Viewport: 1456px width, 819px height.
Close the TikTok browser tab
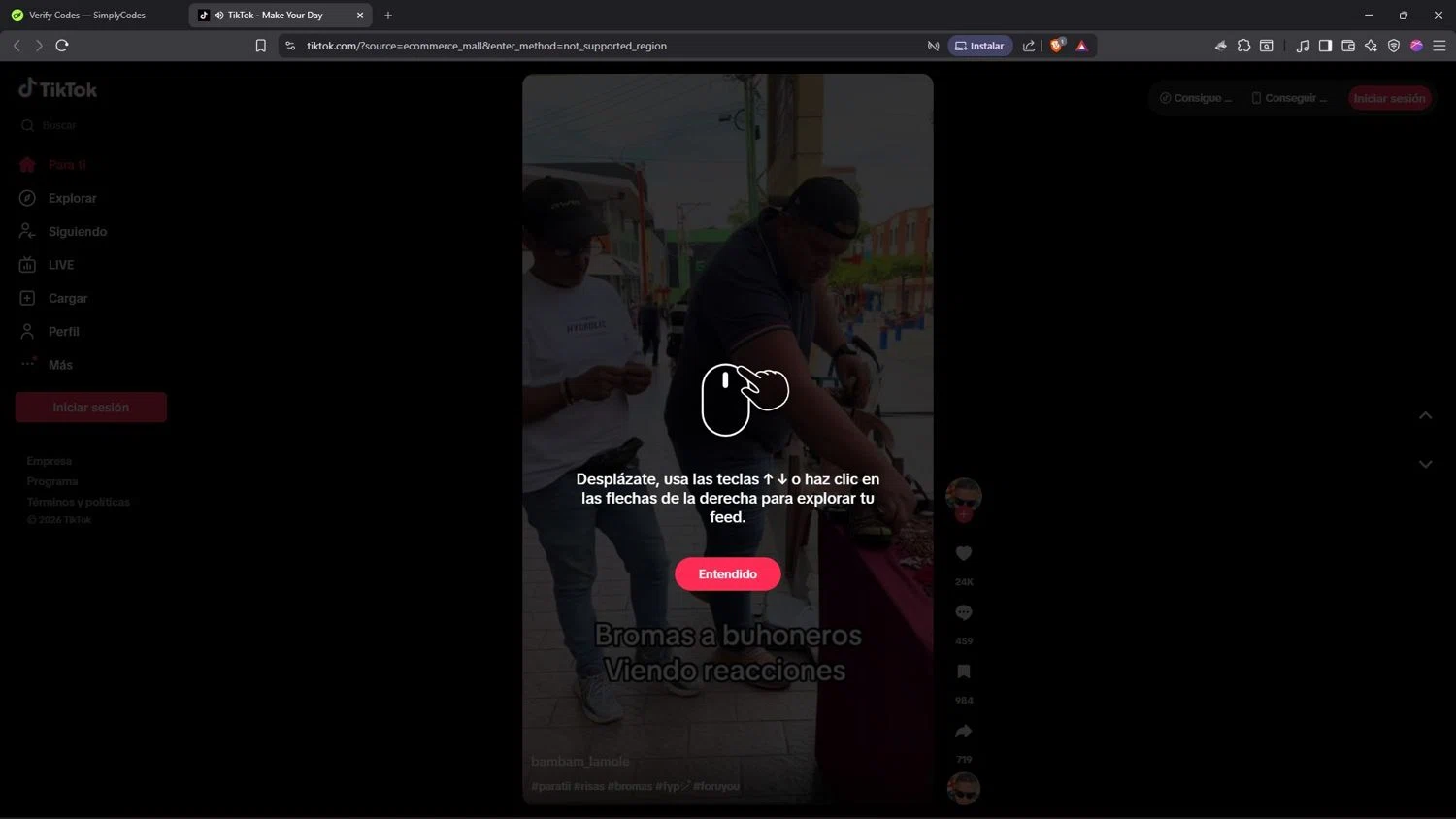coord(360,16)
